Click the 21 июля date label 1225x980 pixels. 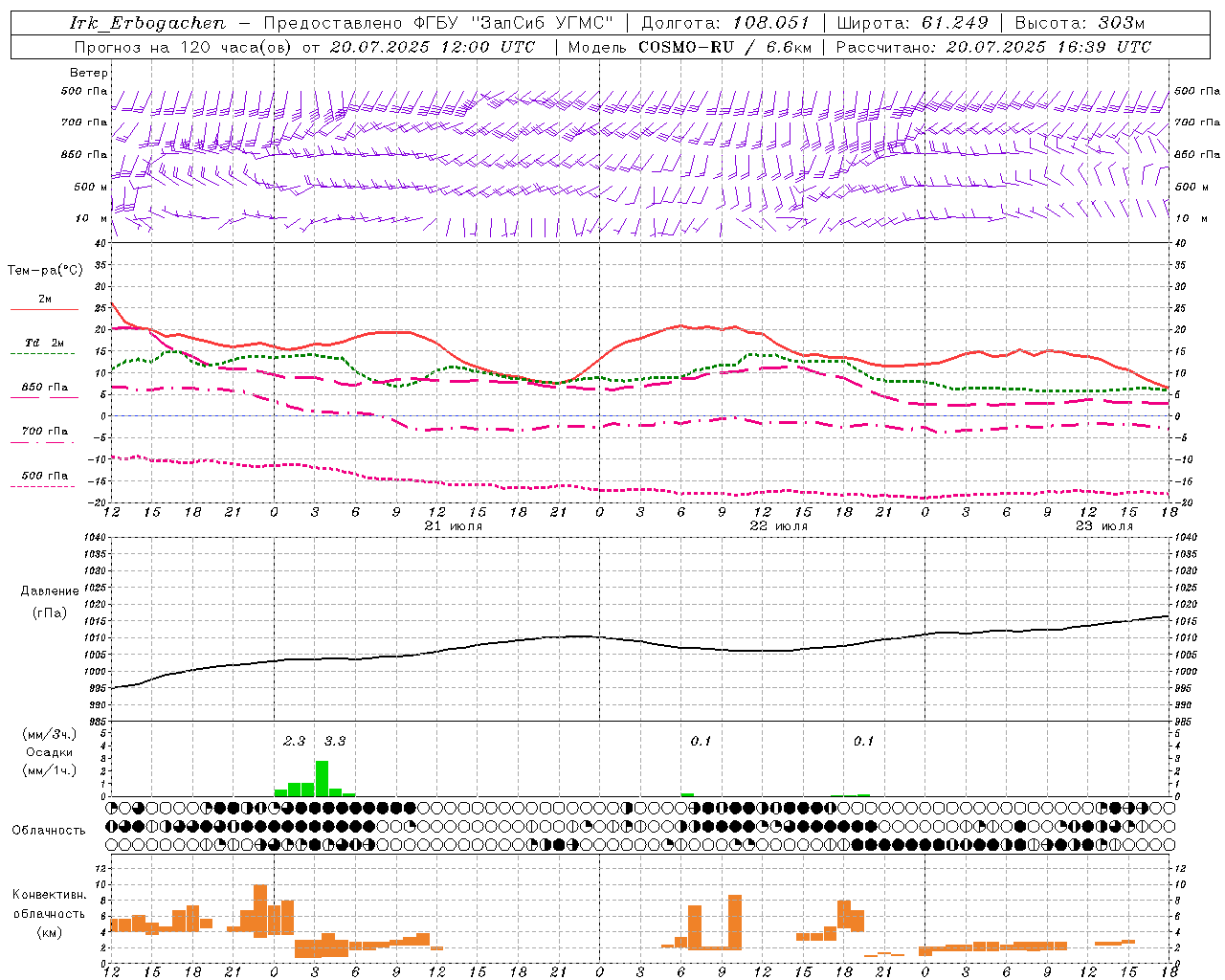[x=454, y=526]
